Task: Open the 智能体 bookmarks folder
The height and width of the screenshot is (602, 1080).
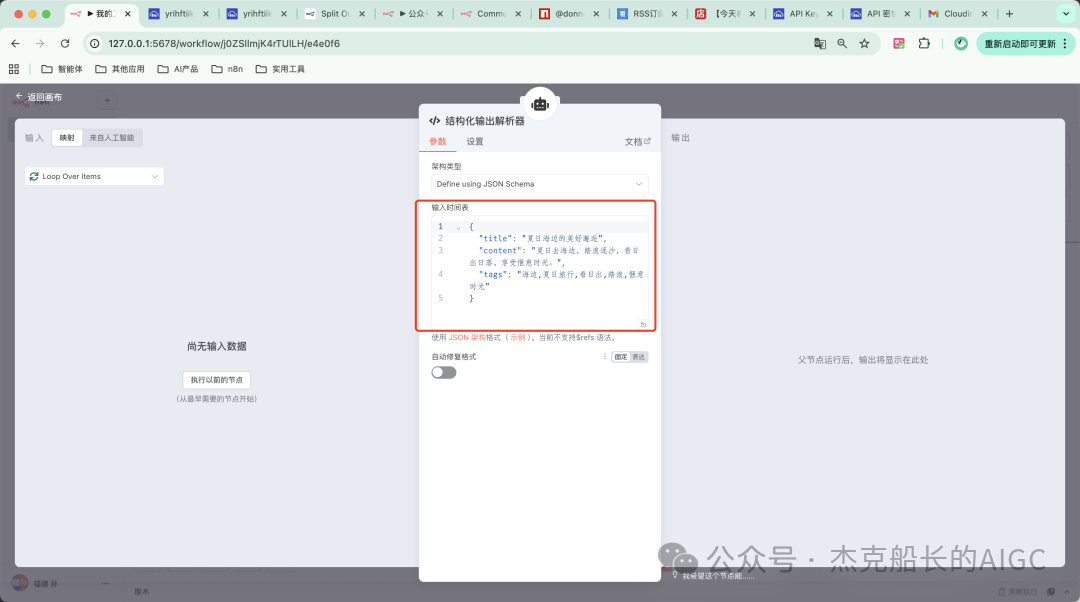Action: (x=62, y=69)
